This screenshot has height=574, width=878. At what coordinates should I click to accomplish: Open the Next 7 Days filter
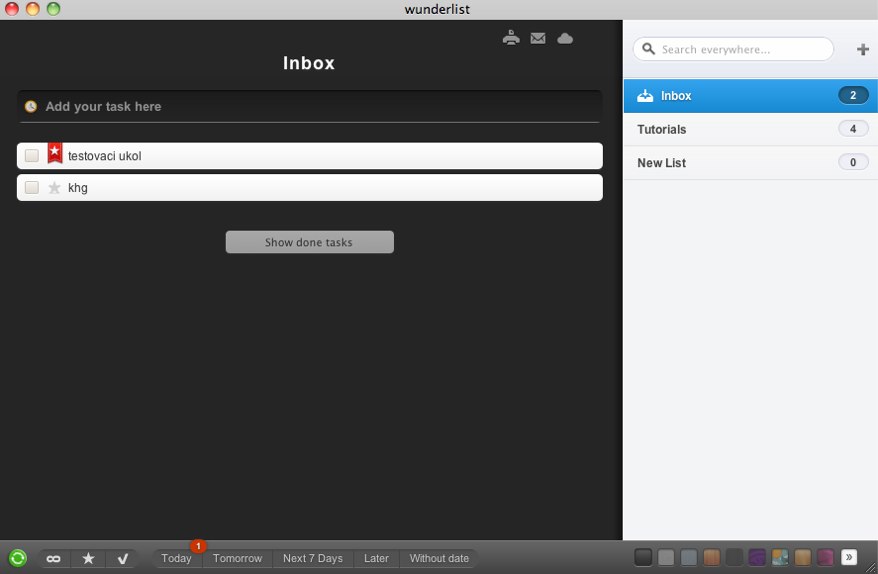[313, 558]
